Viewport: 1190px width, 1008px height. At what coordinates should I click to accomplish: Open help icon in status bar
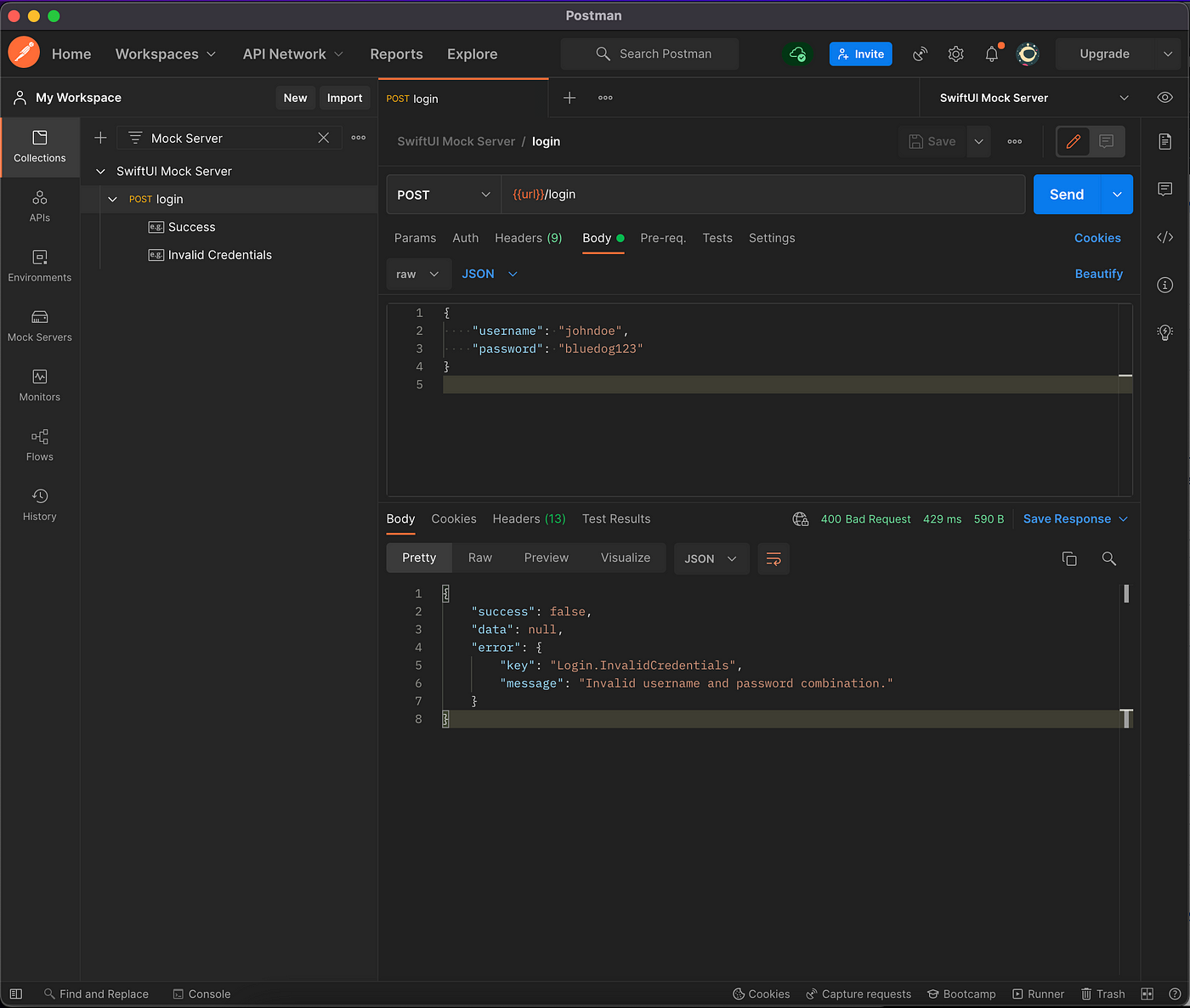coord(1175,994)
